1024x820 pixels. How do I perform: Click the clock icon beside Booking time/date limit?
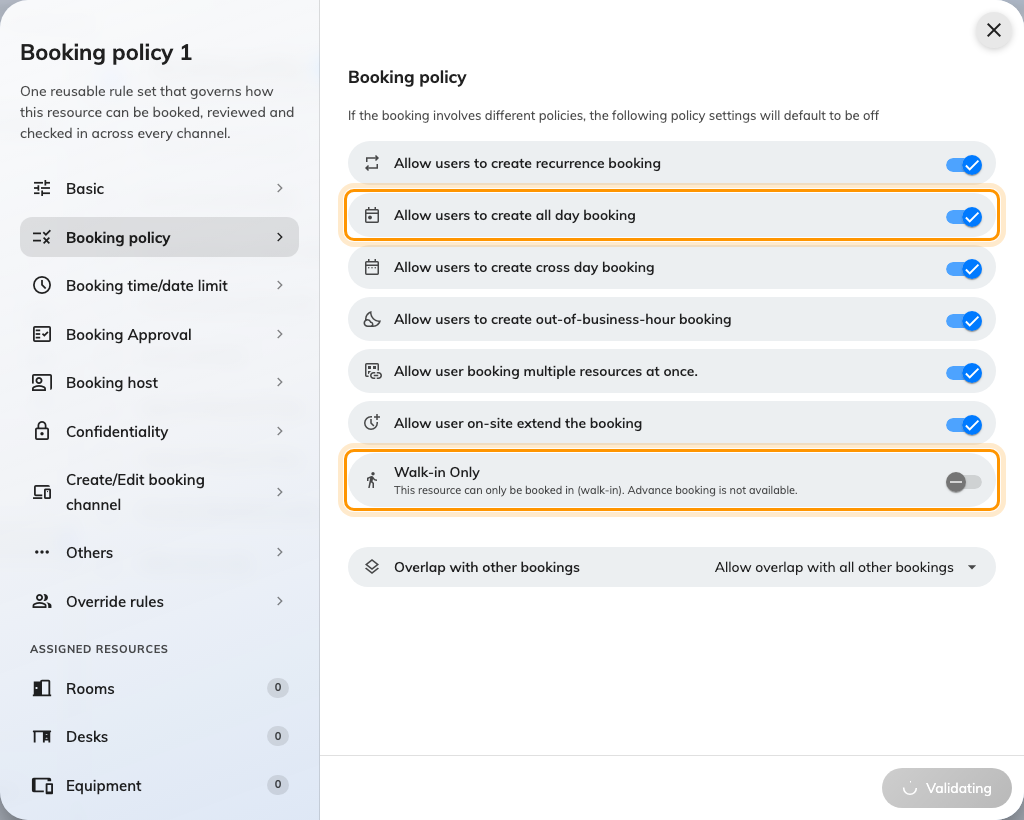[x=42, y=285]
